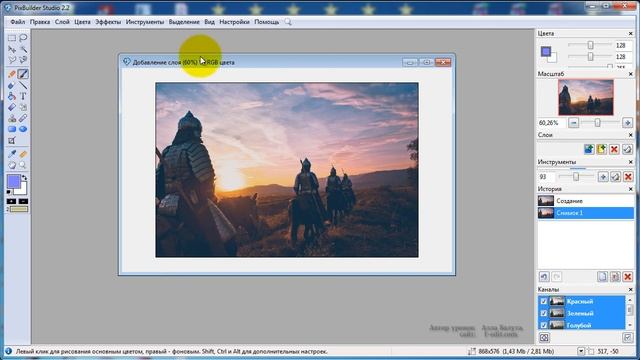Select the text tool
Viewport: 640px width, 360px height.
(23, 96)
